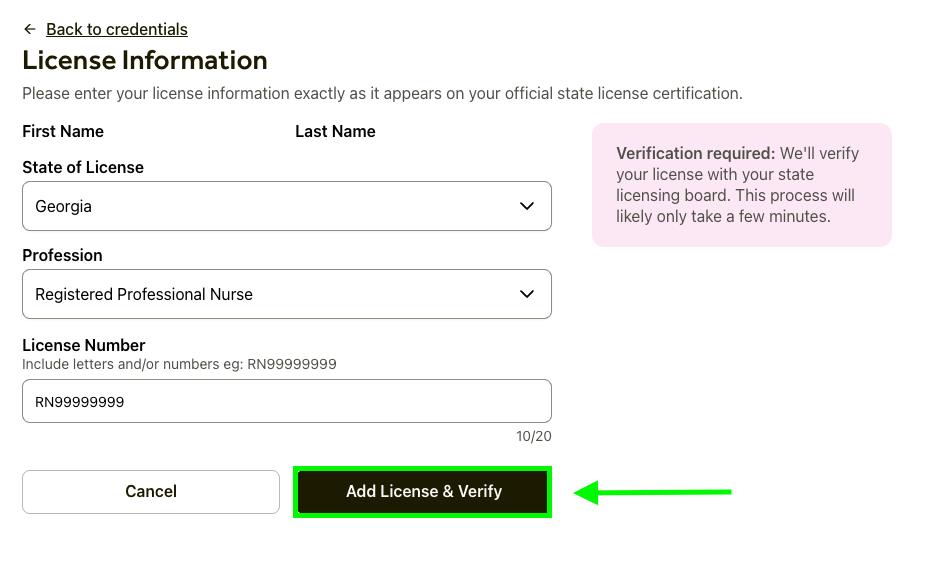Click into the License Number text field
Screen dimensions: 939x565
286,401
